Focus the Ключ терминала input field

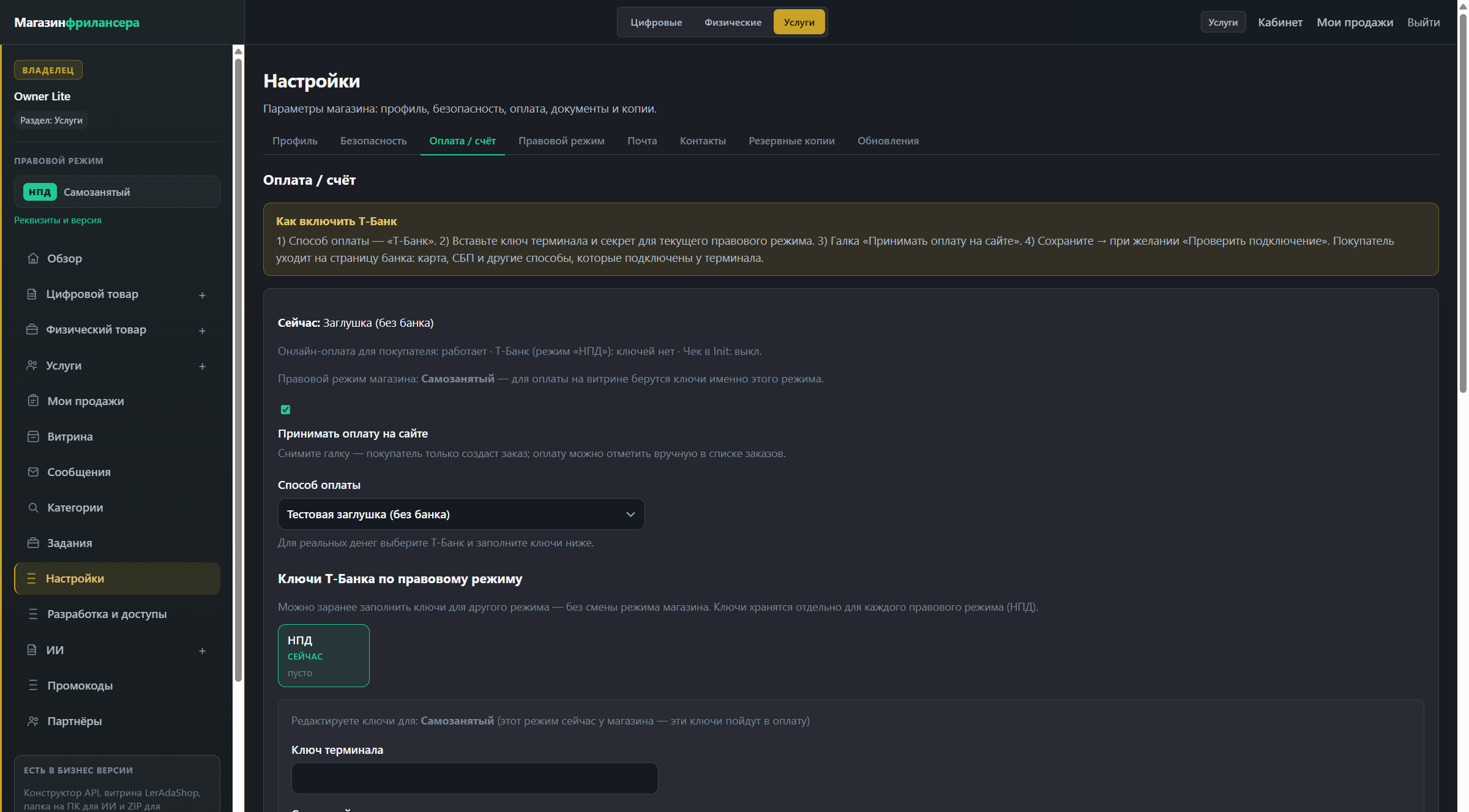click(x=474, y=778)
